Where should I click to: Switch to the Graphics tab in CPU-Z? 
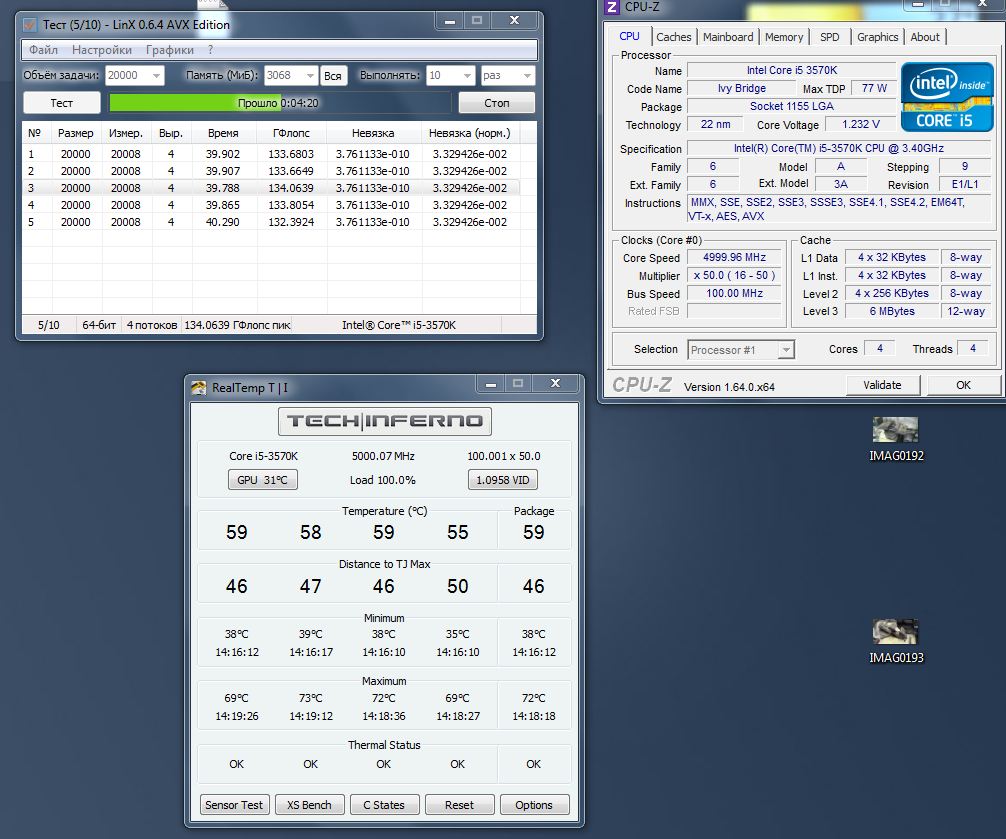click(878, 37)
